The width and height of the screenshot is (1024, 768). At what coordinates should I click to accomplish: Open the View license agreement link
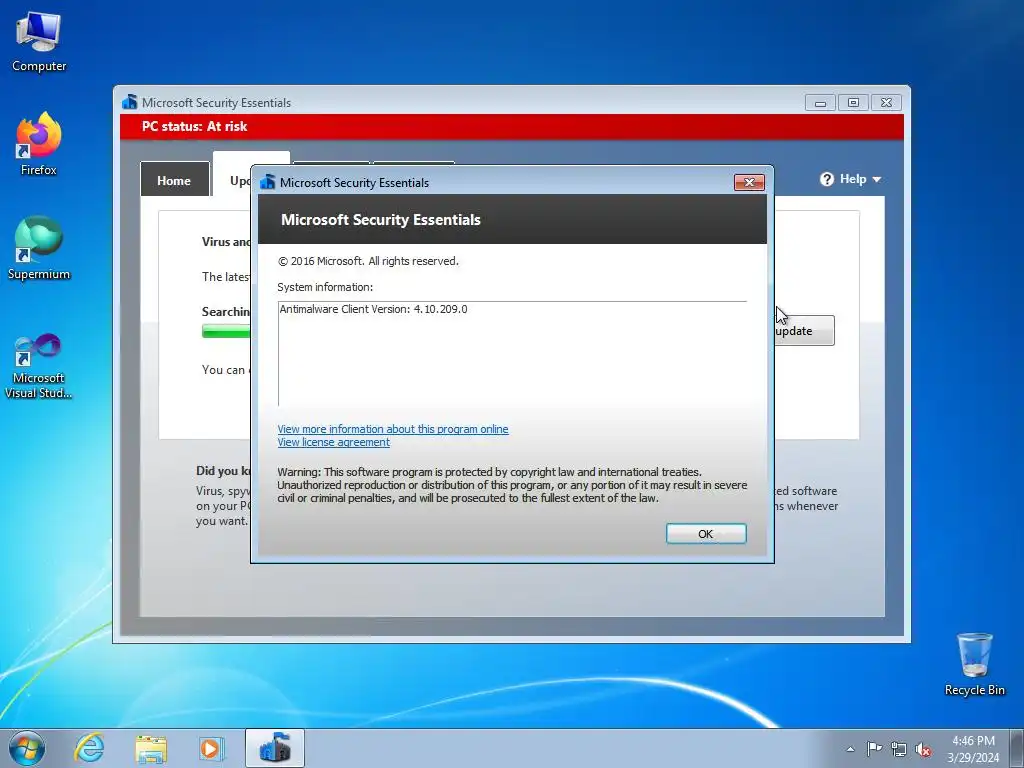point(333,442)
